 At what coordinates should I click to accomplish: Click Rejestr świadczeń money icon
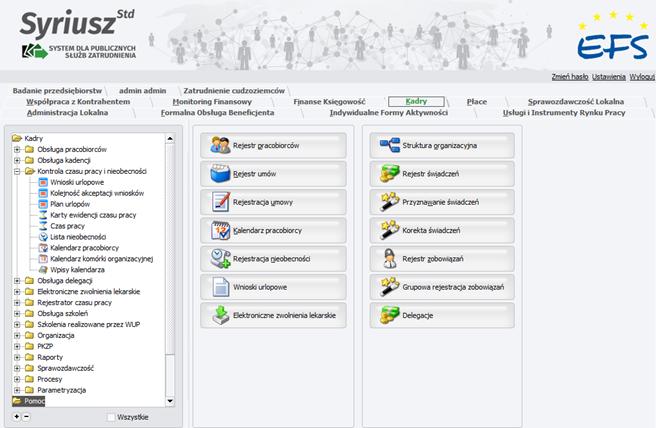(x=390, y=174)
